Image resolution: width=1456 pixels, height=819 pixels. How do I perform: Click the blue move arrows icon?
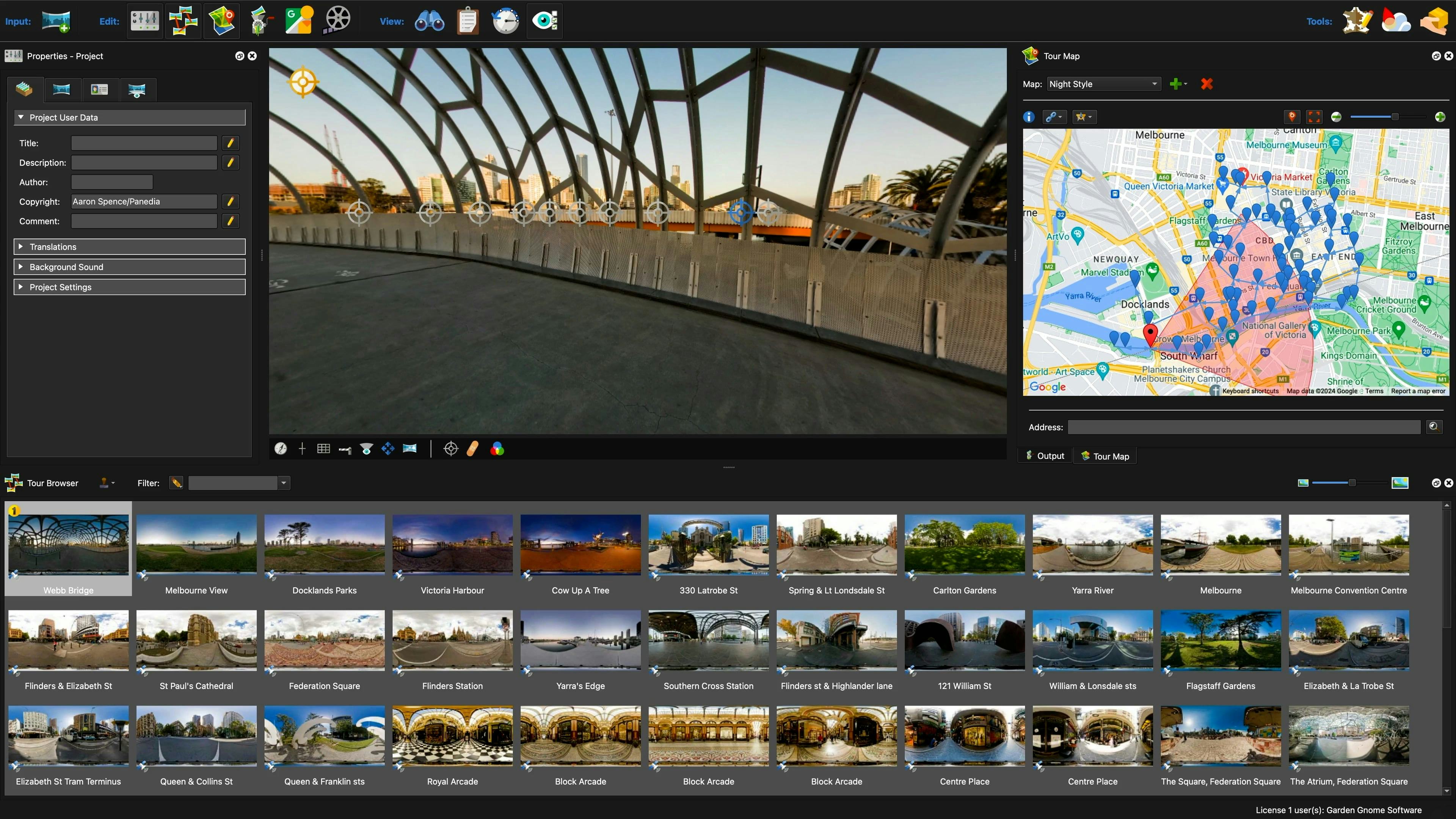(x=388, y=449)
